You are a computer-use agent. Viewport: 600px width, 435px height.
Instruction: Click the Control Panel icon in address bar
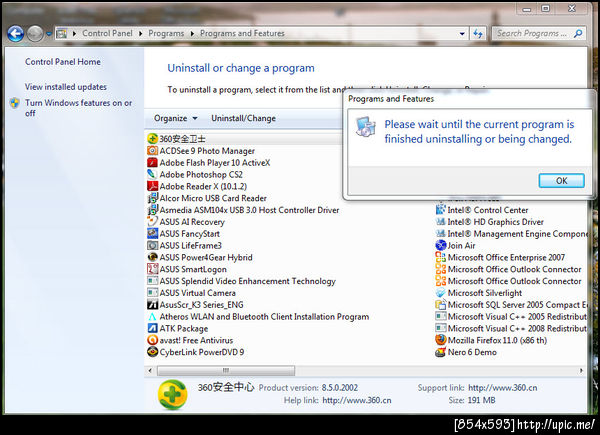61,34
